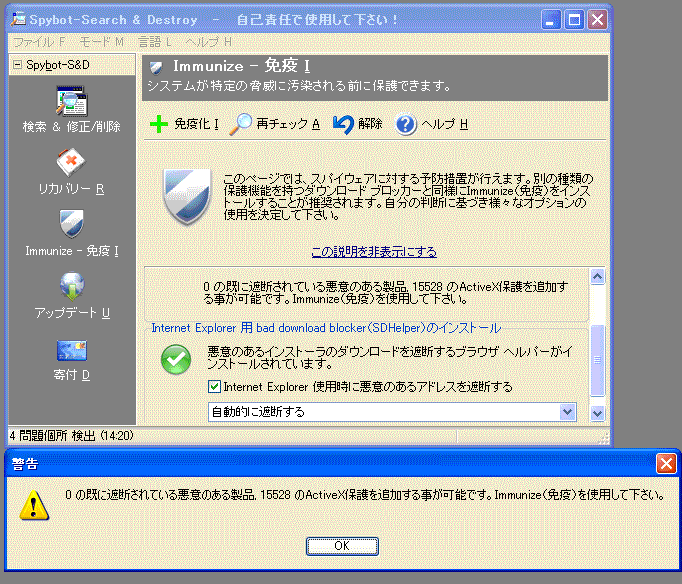The width and height of the screenshot is (682, 584).
Task: Collapse the Spybot-S&D tree expander
Action: coord(17,65)
